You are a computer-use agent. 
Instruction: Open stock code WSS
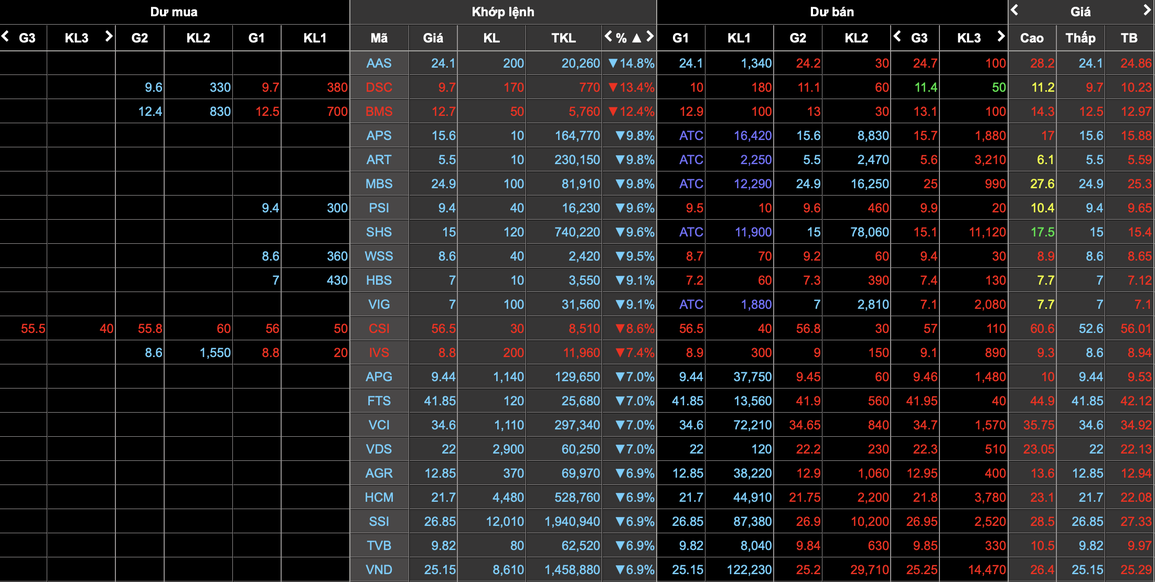(379, 256)
